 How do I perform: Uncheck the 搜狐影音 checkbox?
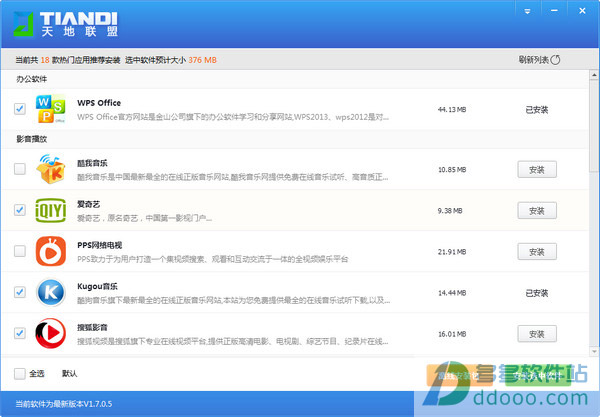(x=20, y=333)
